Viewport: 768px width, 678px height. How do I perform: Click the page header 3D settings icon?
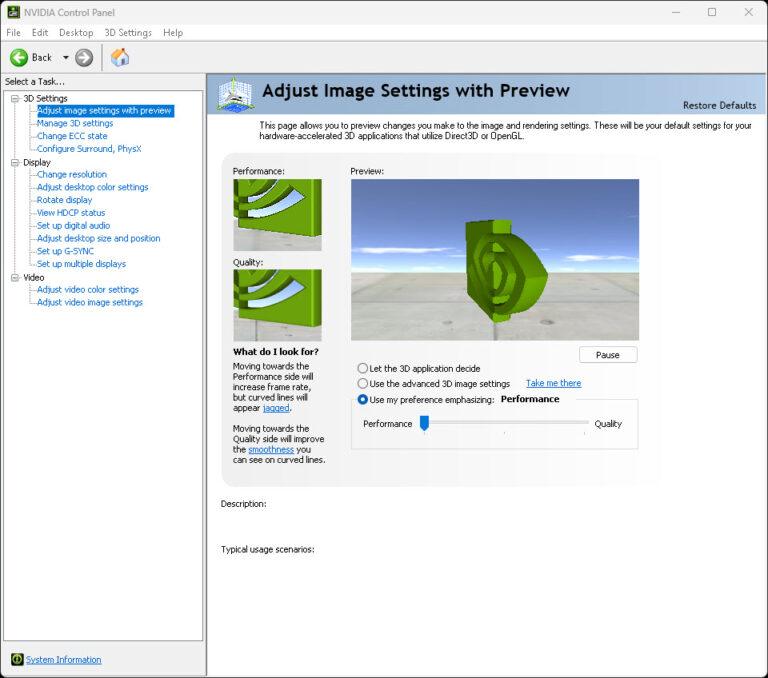coord(236,95)
